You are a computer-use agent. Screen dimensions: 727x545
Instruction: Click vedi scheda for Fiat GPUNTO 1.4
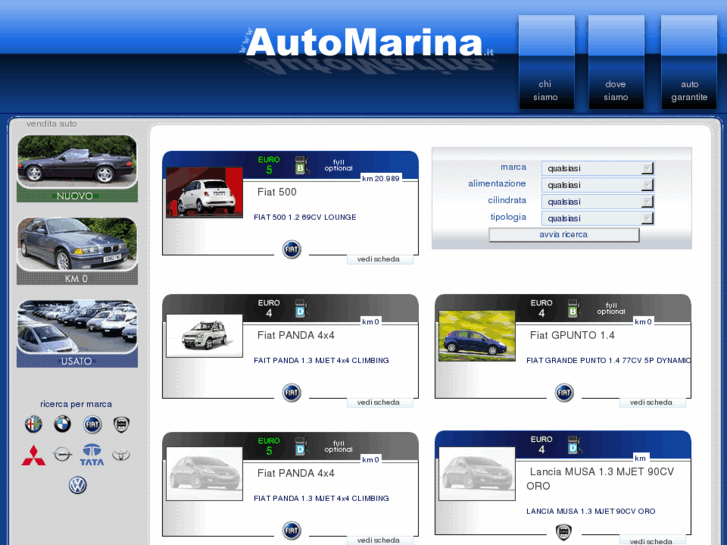pos(651,403)
